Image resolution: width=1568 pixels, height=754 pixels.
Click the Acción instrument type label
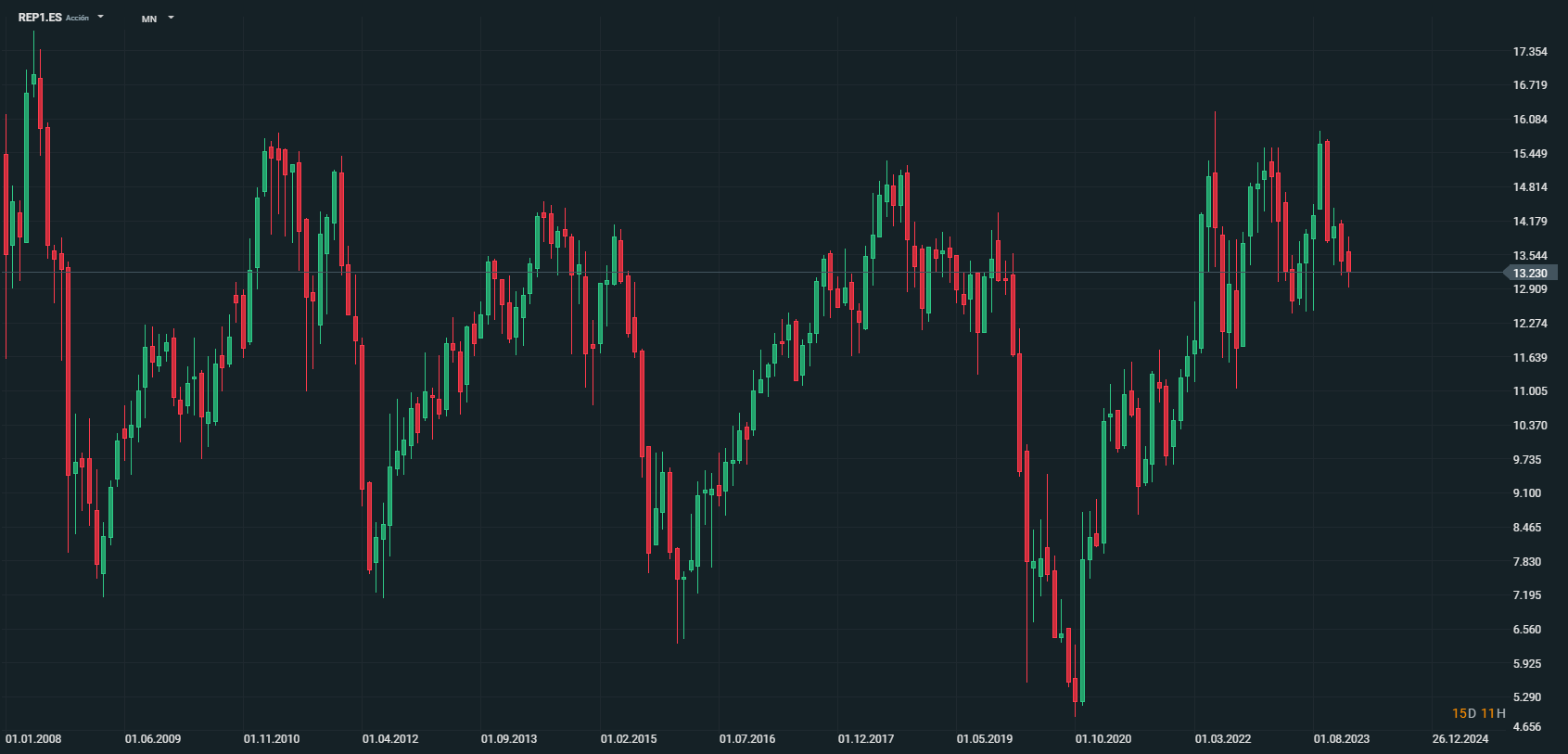tap(78, 18)
